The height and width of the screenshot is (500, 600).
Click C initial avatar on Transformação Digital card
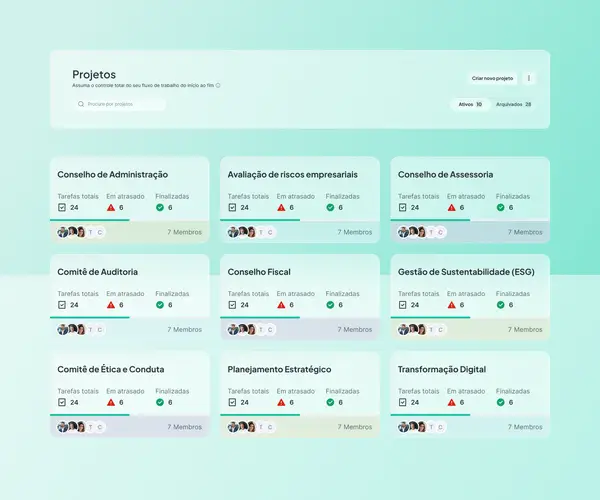click(440, 427)
